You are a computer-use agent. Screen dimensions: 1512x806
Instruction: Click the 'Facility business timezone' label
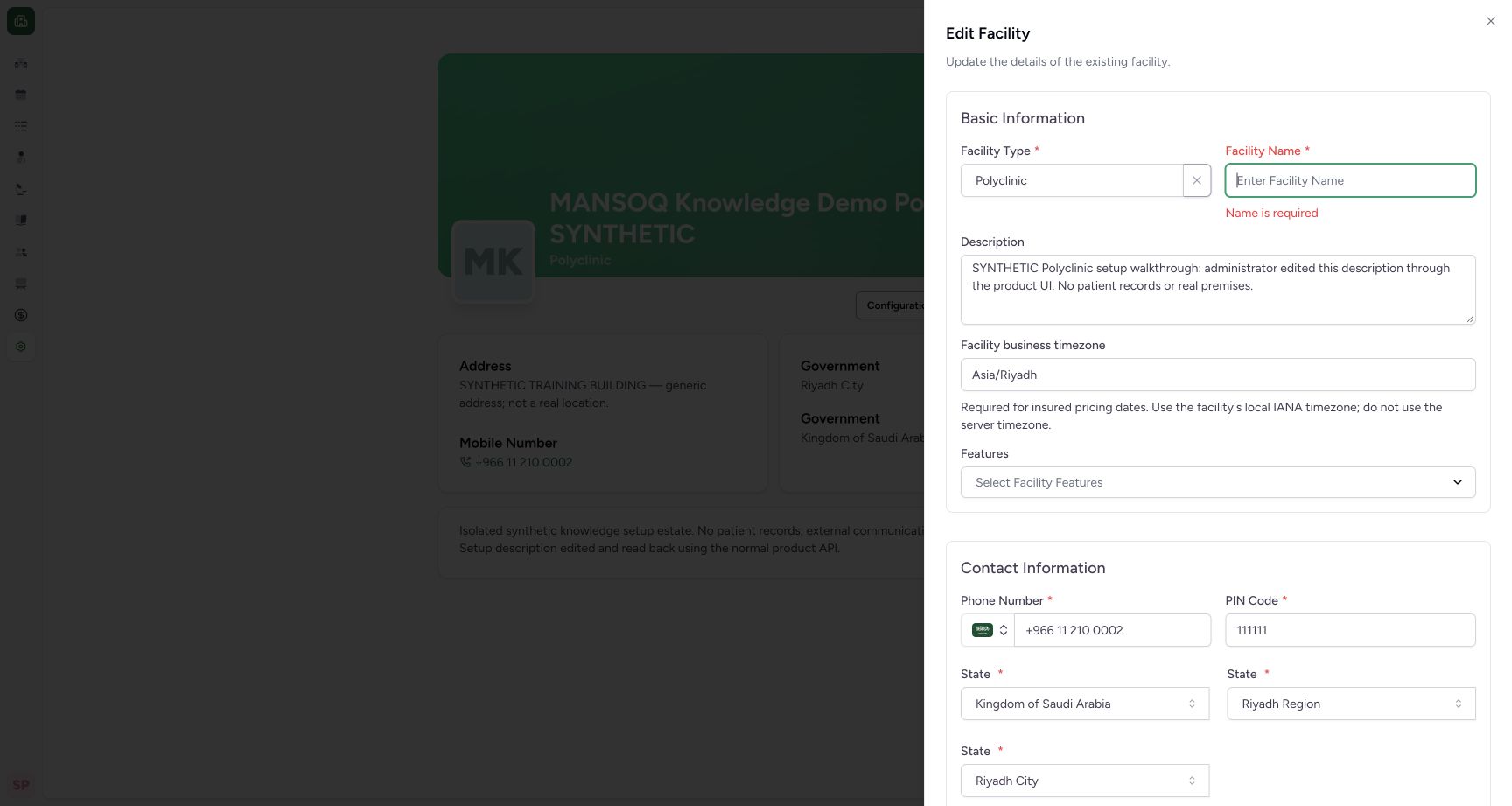pos(1032,345)
